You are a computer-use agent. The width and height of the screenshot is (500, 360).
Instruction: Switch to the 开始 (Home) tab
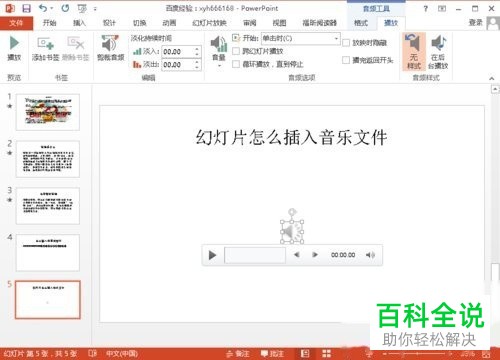(50, 23)
